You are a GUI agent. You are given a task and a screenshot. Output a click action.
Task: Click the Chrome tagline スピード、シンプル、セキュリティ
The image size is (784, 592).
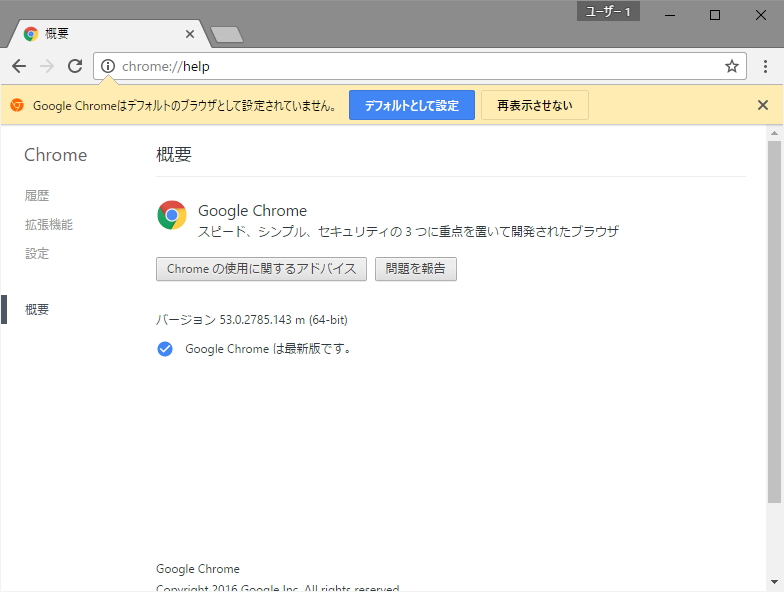[408, 232]
